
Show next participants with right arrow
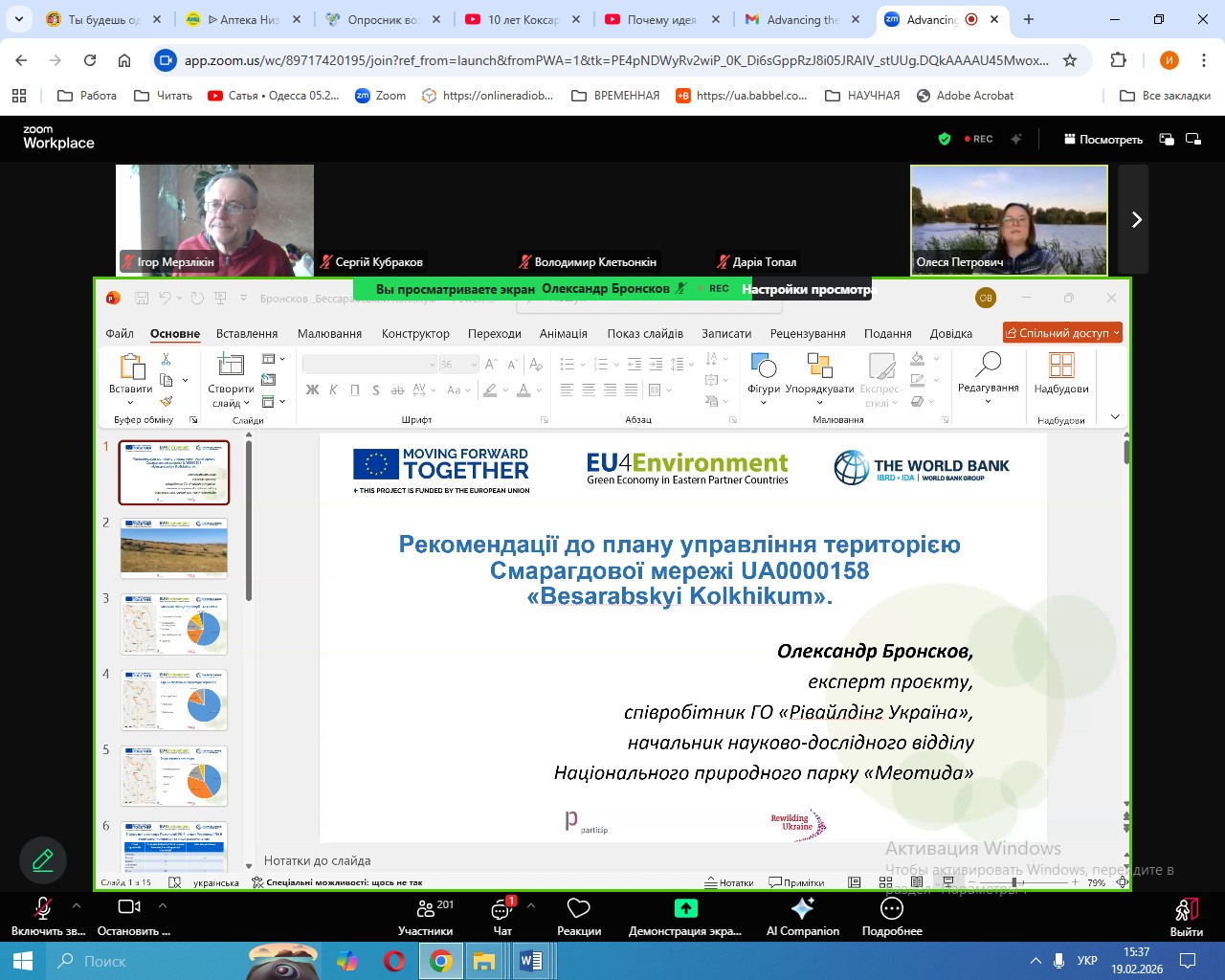pyautogui.click(x=1136, y=220)
